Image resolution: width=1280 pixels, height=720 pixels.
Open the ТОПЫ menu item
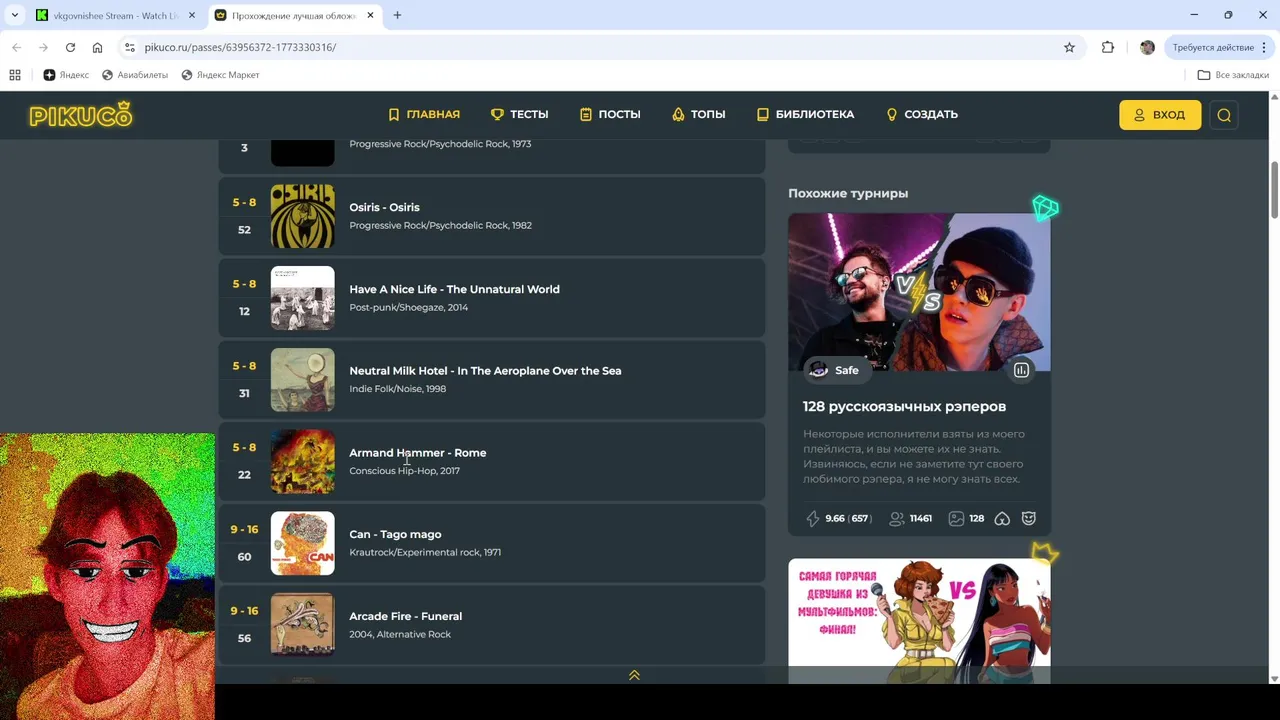pyautogui.click(x=699, y=114)
